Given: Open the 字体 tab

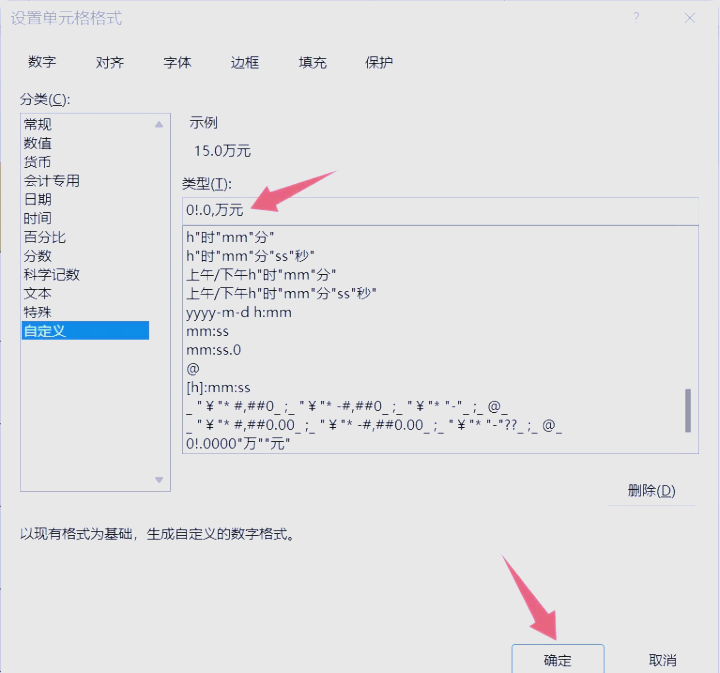Looking at the screenshot, I should [177, 62].
